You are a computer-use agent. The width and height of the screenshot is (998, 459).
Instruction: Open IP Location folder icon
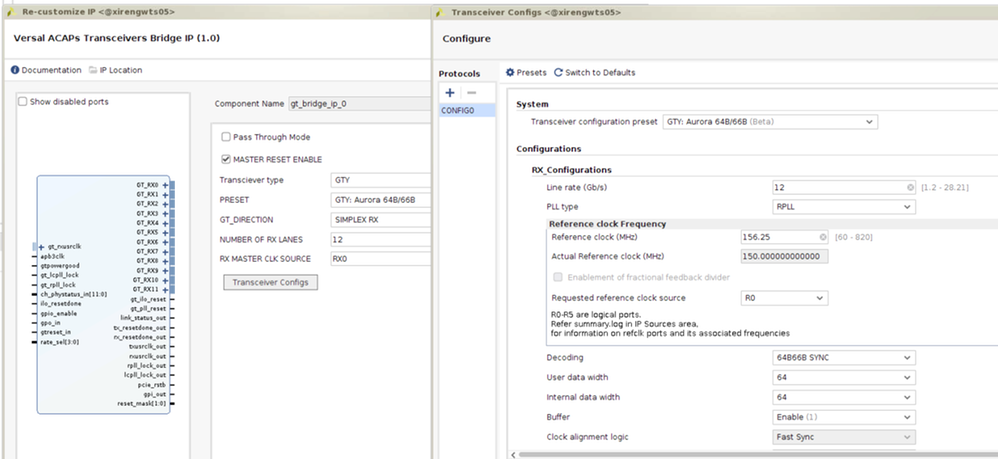(93, 70)
